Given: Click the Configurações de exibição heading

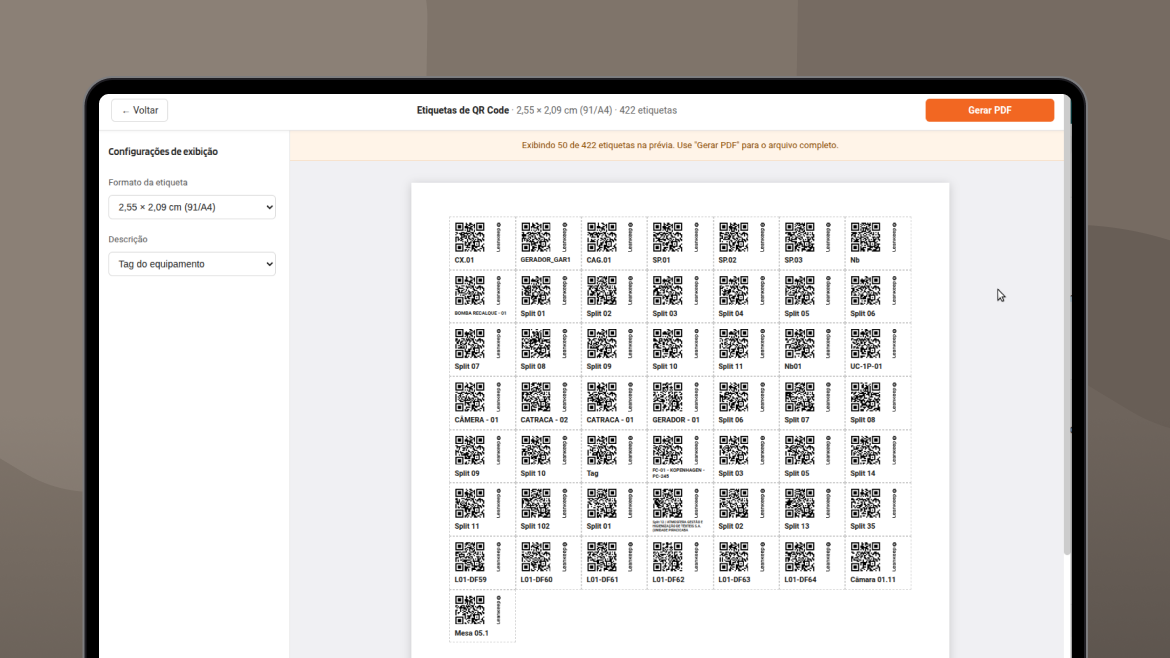Looking at the screenshot, I should (x=163, y=151).
